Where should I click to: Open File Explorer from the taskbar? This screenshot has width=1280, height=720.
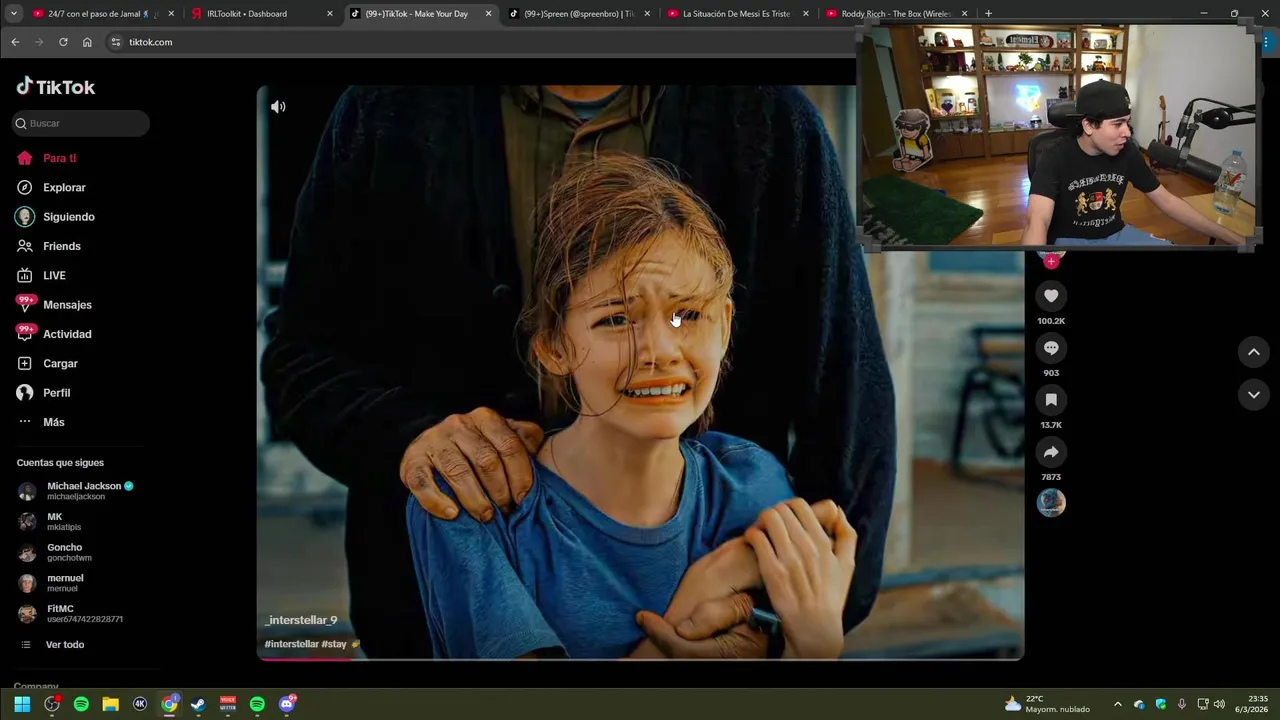click(110, 704)
